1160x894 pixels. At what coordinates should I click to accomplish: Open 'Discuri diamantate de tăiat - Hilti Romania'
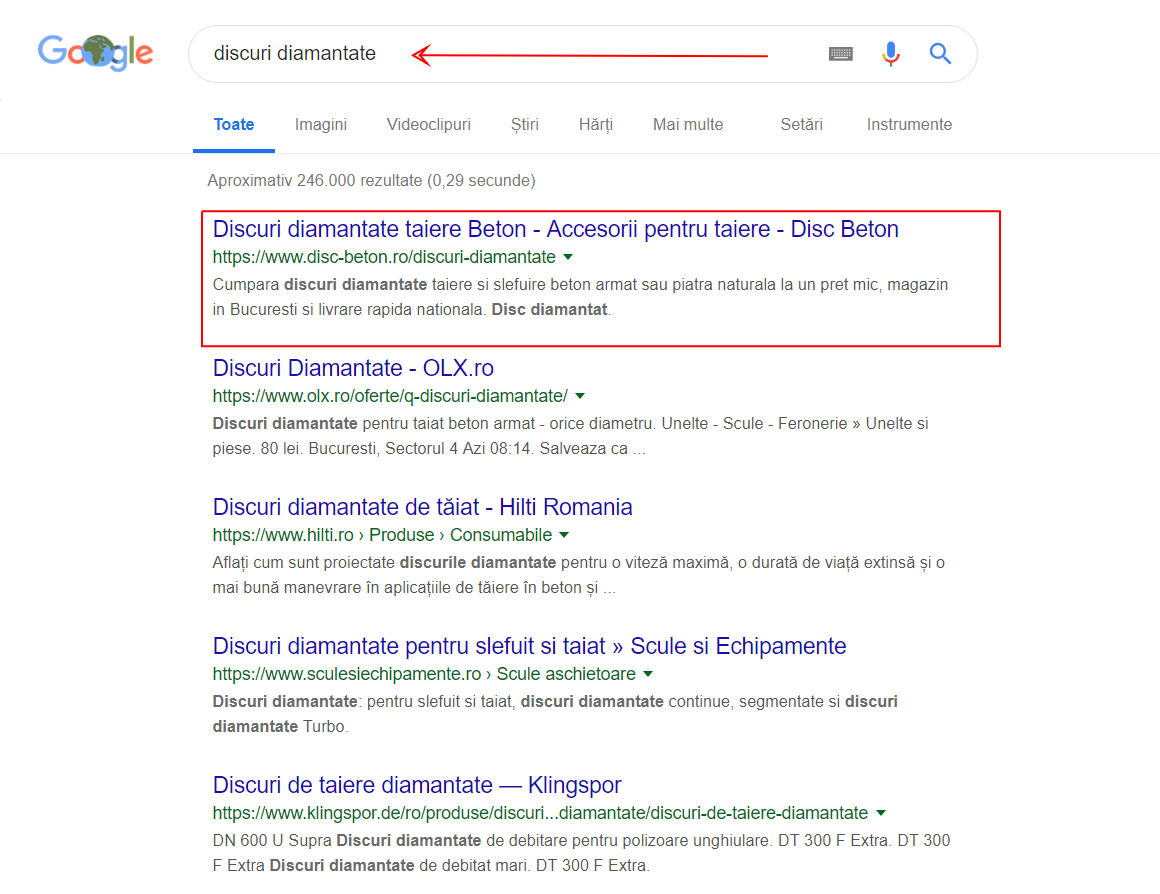[x=422, y=507]
